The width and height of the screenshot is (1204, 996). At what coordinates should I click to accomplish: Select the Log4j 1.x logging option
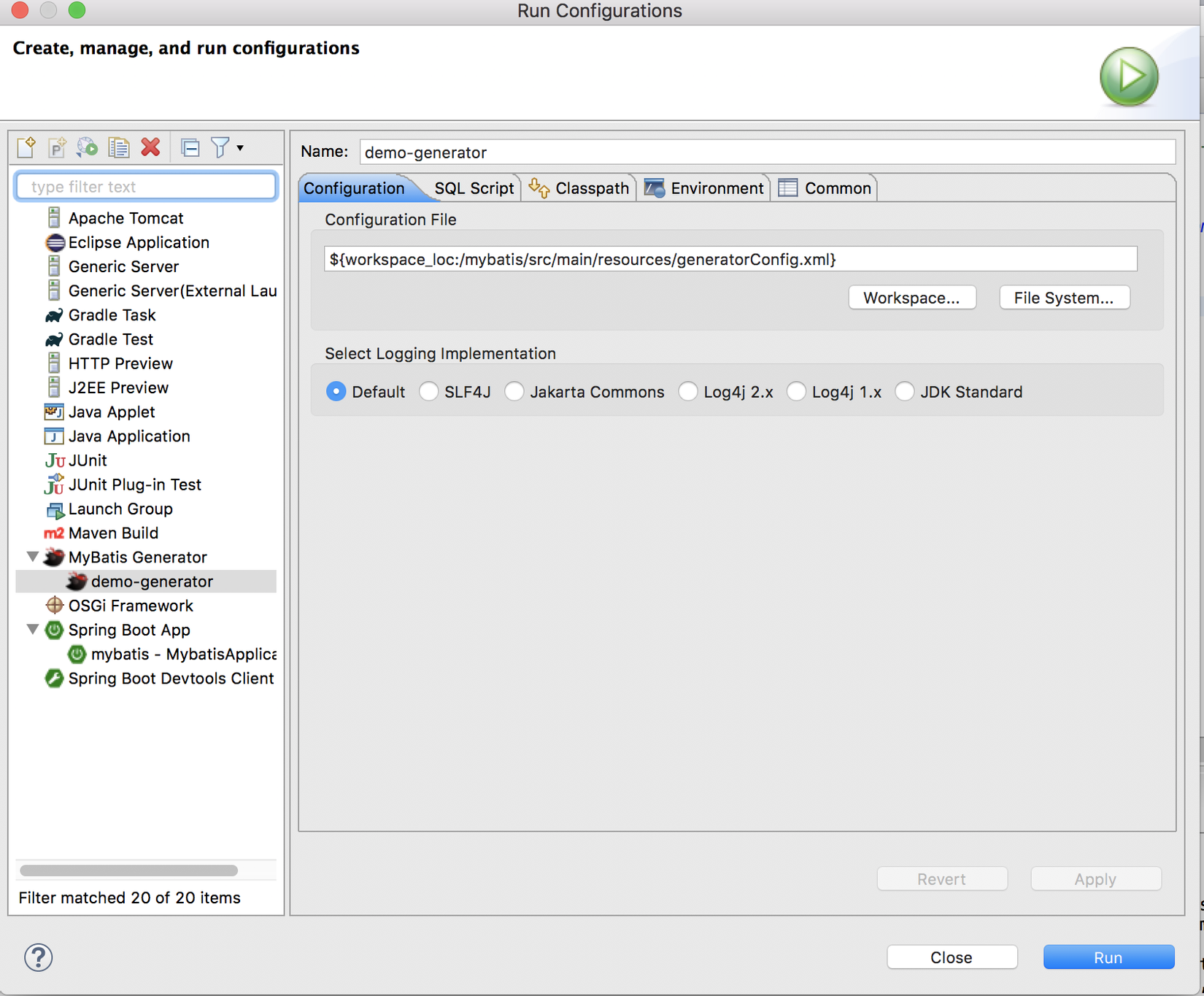(796, 392)
